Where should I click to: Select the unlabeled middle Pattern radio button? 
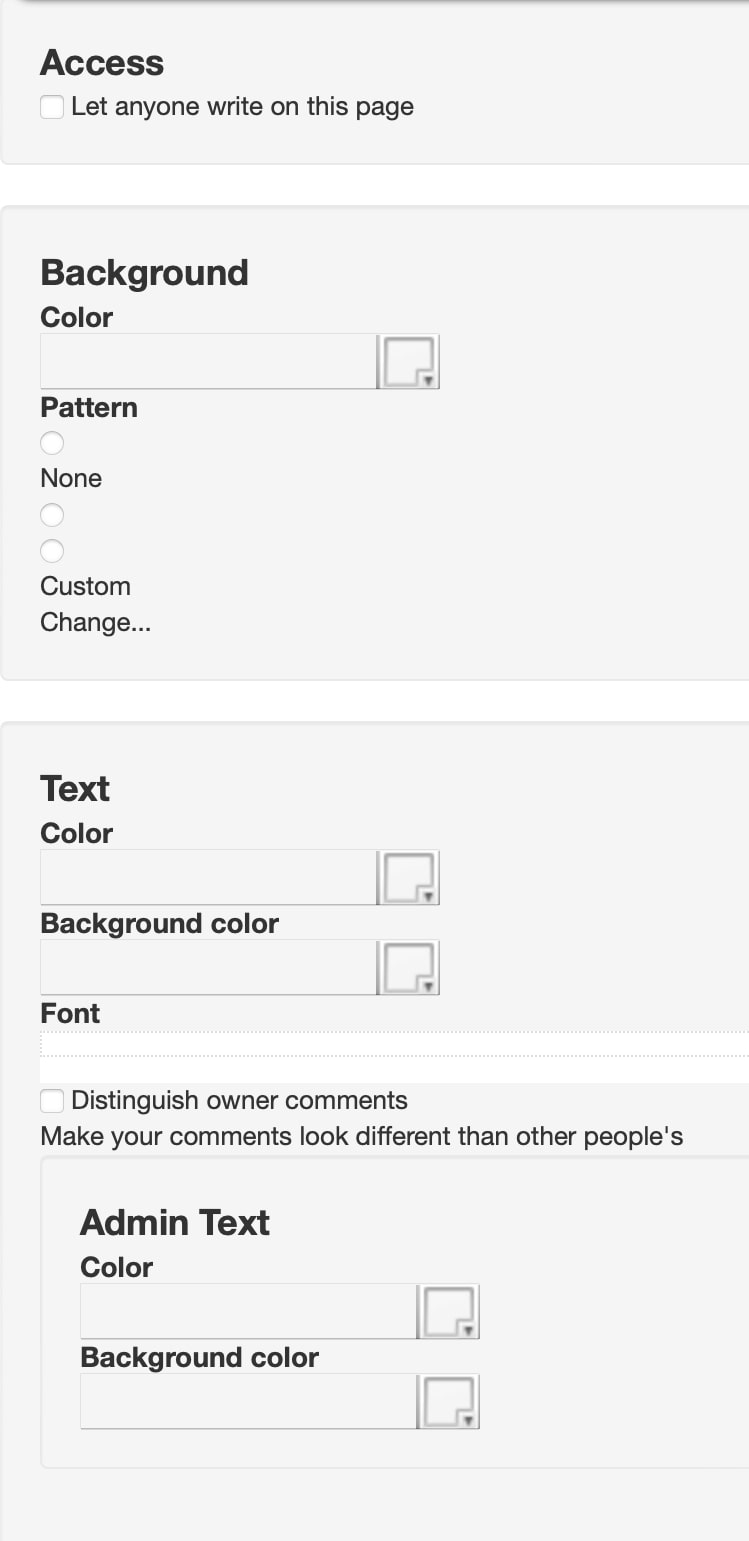[52, 515]
